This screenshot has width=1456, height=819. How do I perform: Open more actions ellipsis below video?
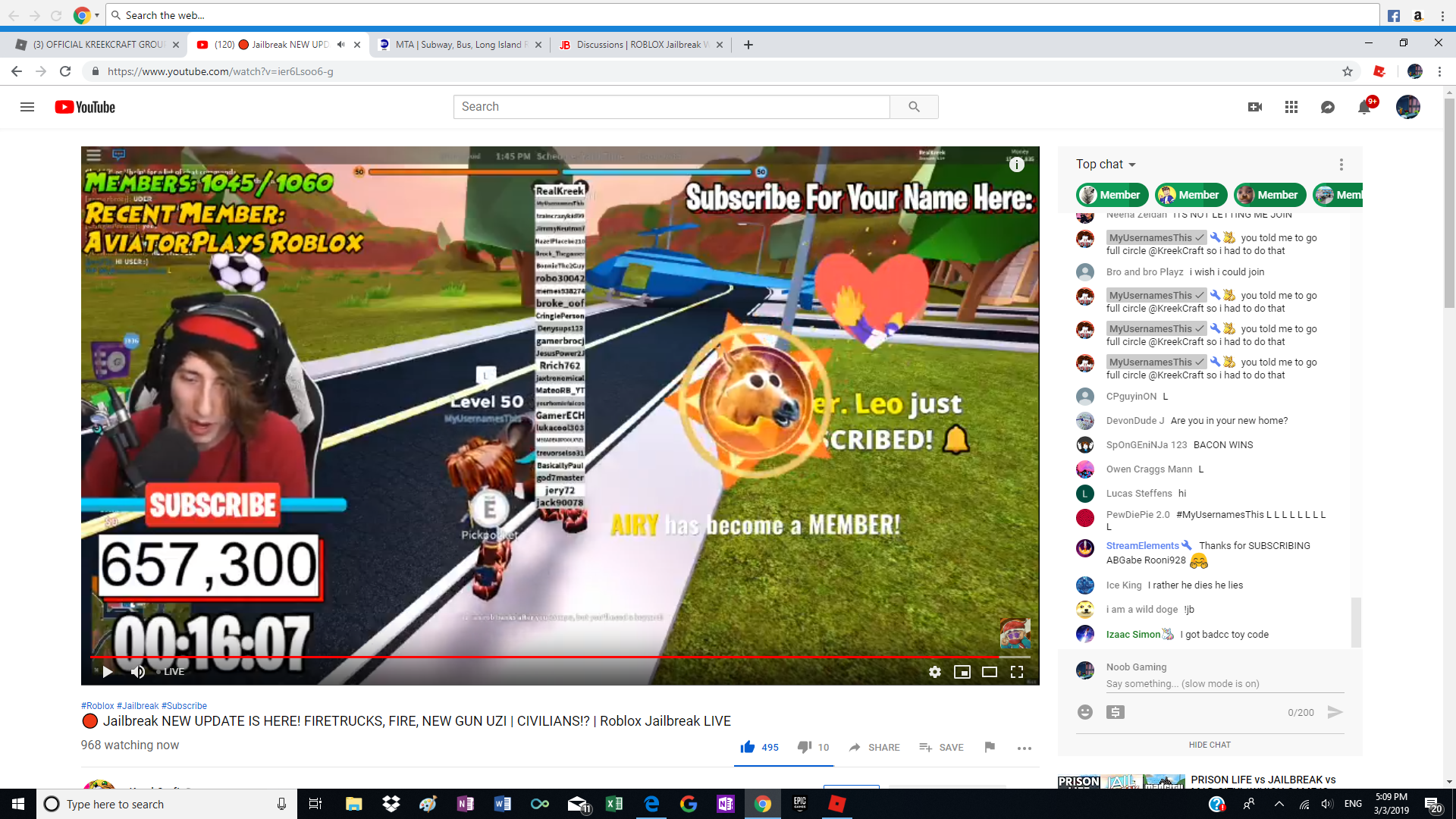point(1024,748)
